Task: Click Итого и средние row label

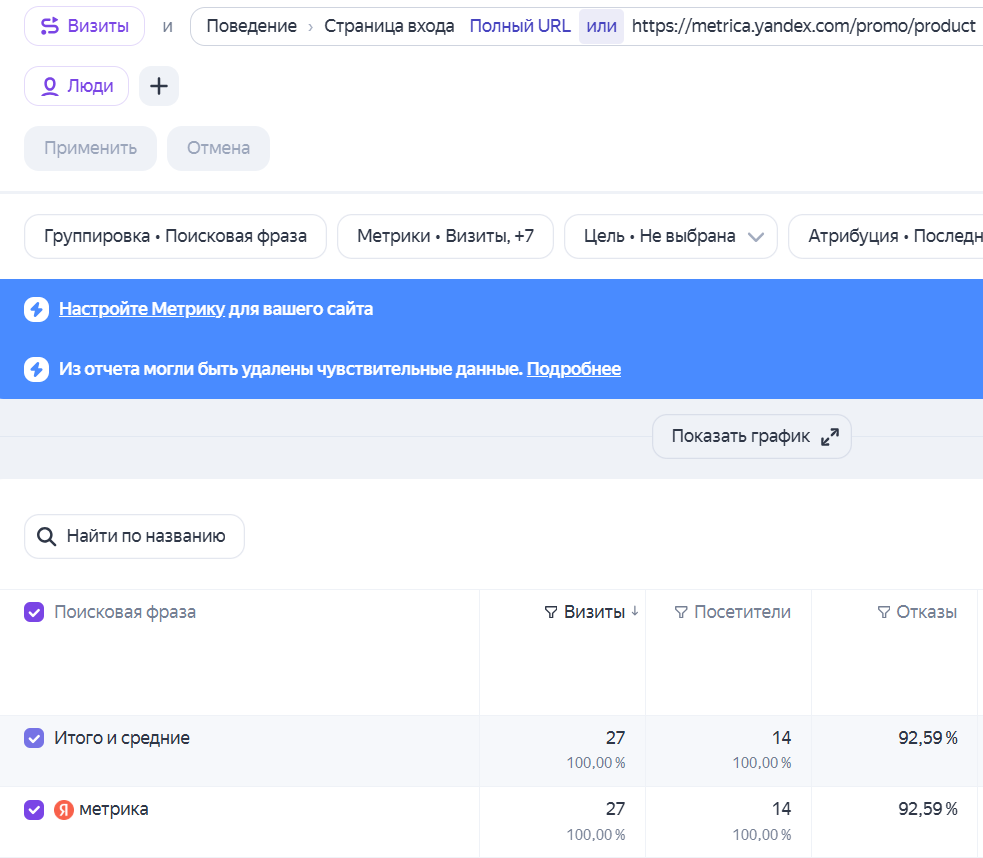Action: click(122, 738)
